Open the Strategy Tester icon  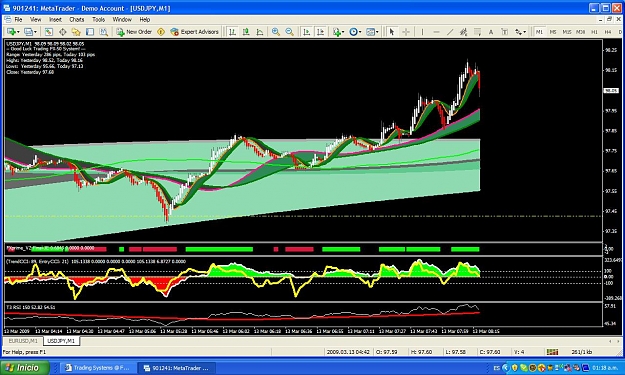(104, 32)
